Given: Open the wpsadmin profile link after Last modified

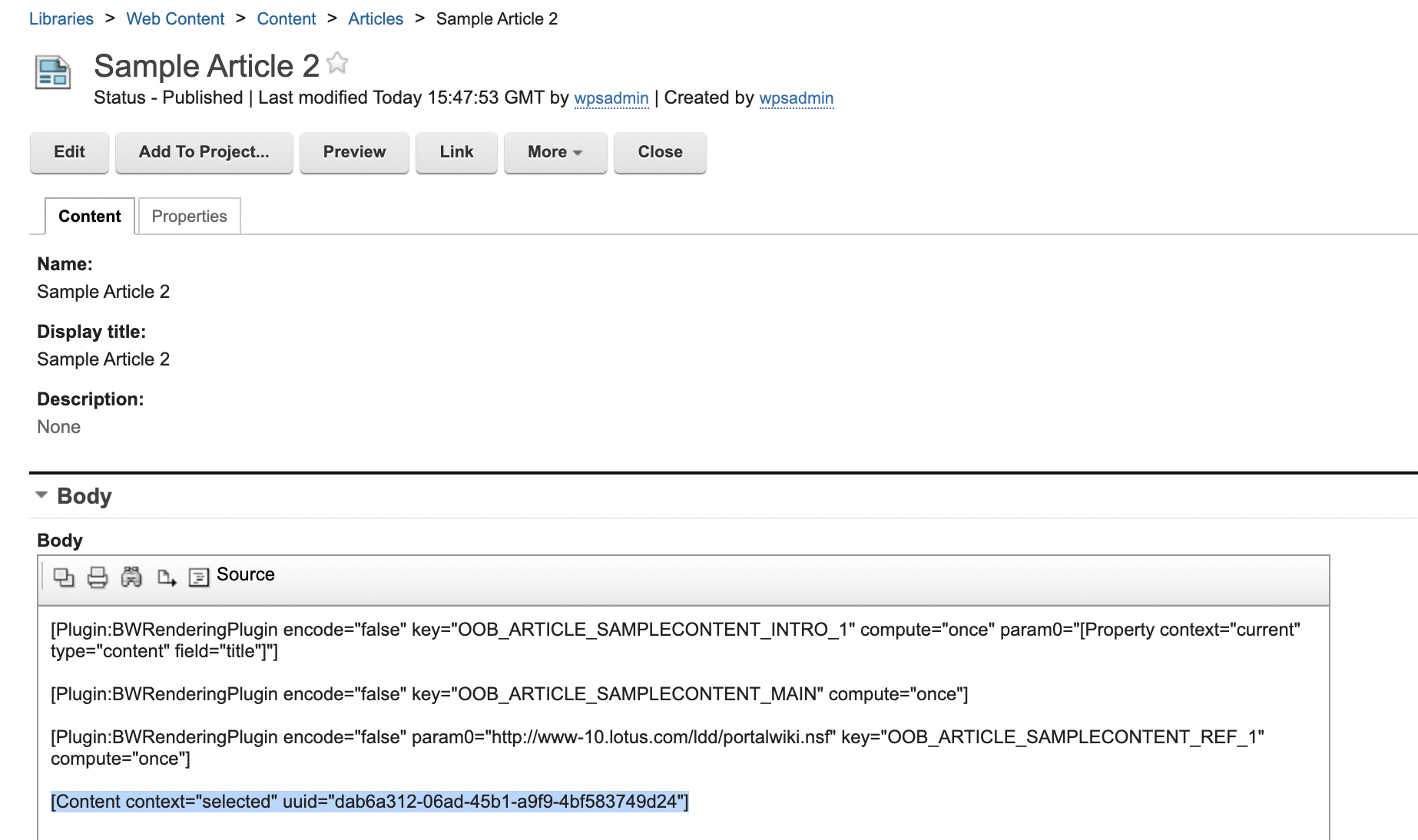Looking at the screenshot, I should pos(611,98).
